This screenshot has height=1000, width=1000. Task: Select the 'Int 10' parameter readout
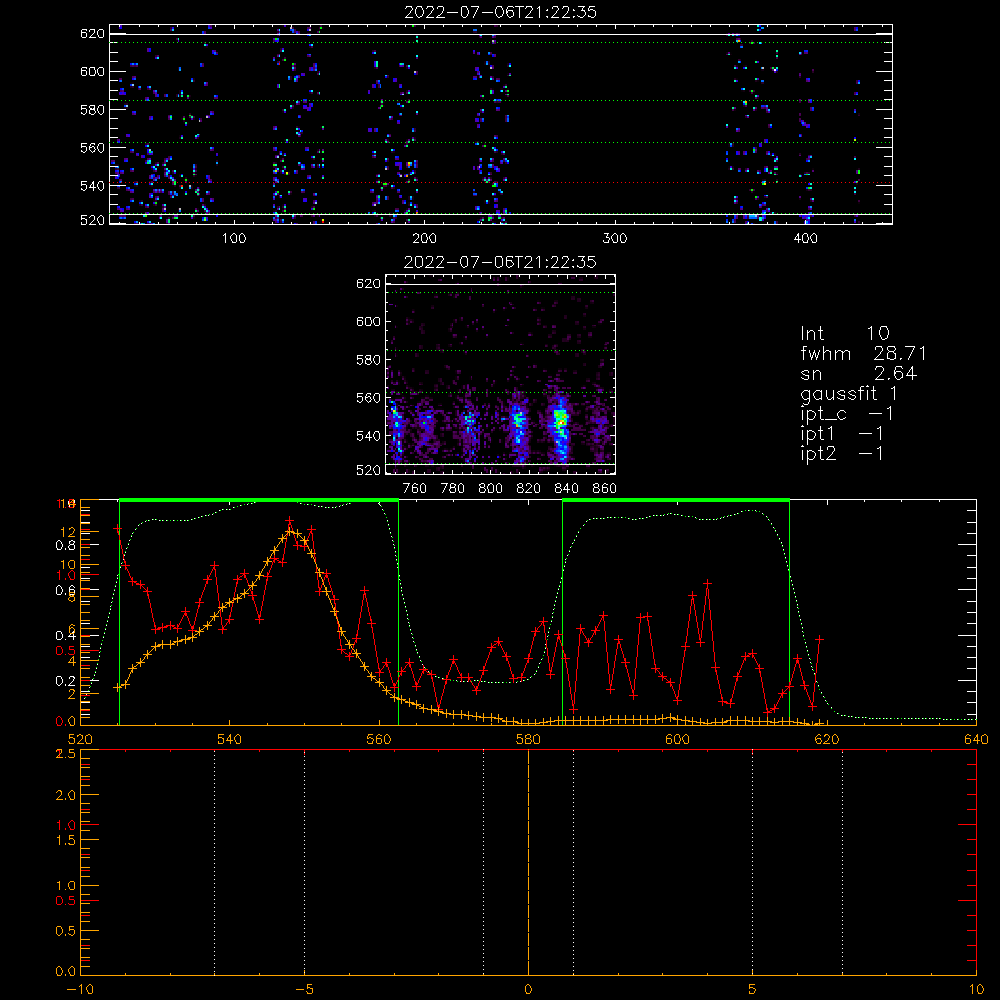click(845, 334)
